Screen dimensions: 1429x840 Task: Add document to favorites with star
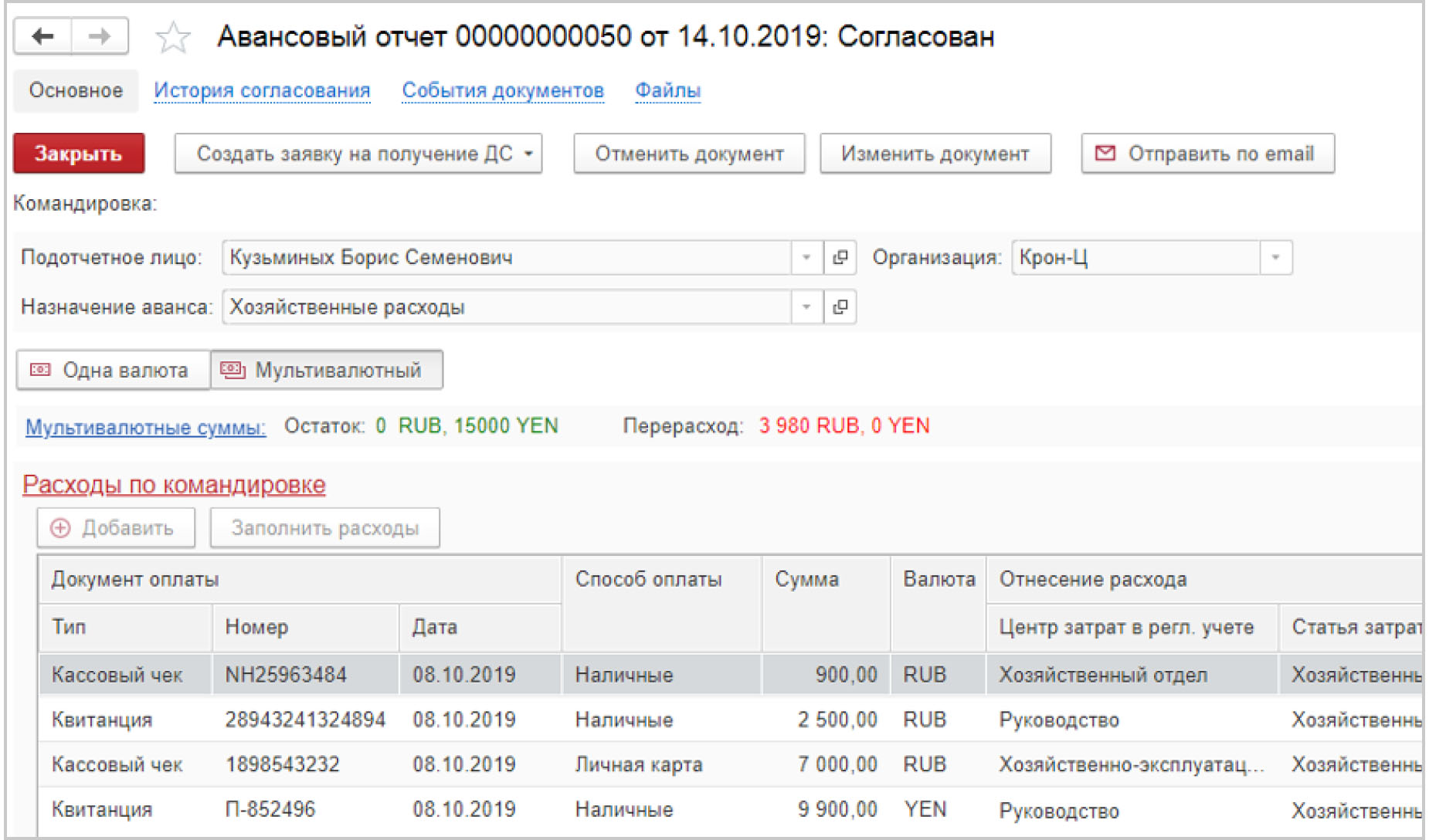(173, 37)
